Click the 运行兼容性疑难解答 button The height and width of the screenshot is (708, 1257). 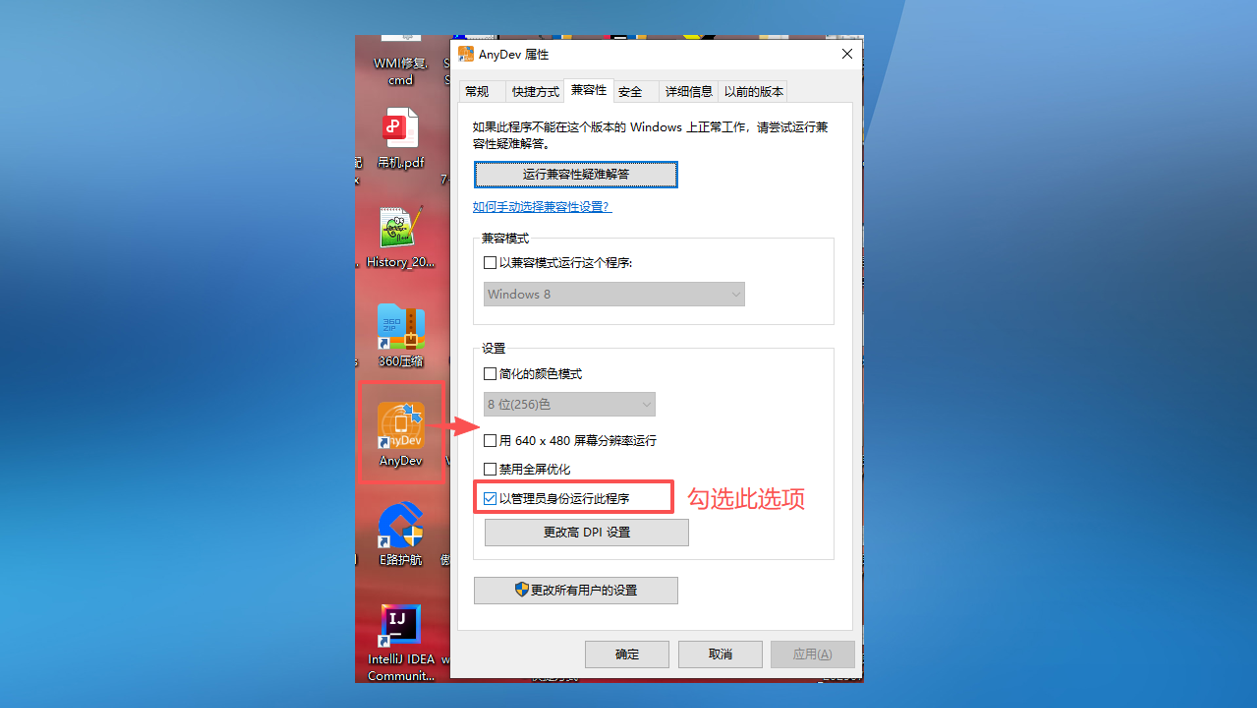(576, 174)
